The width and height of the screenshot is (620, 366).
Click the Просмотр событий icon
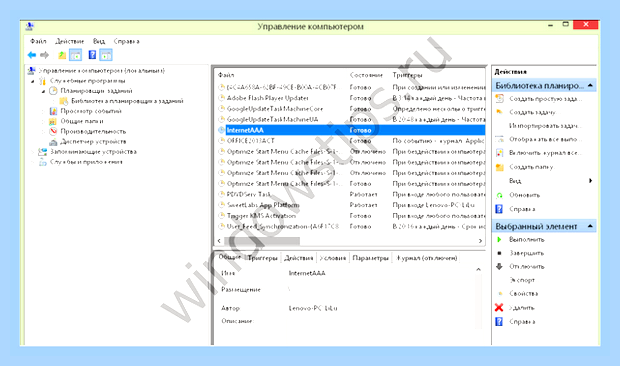[x=53, y=111]
